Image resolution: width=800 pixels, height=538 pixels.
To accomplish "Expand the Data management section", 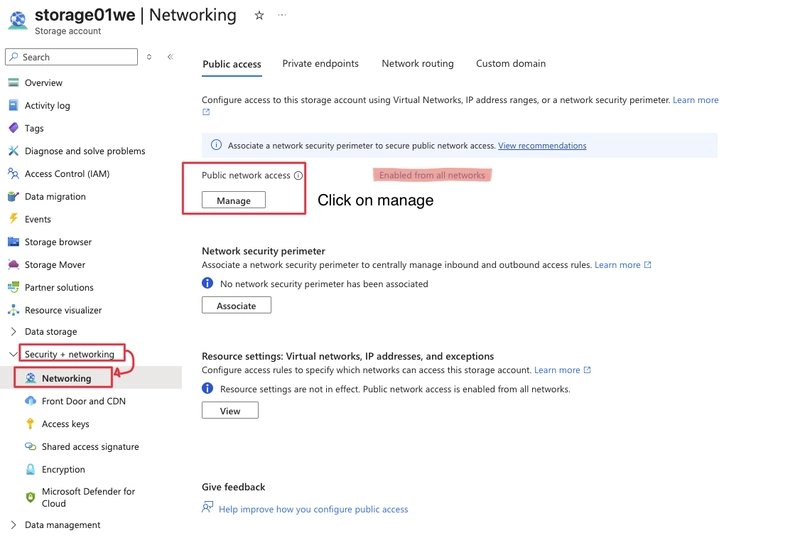I will [x=13, y=525].
